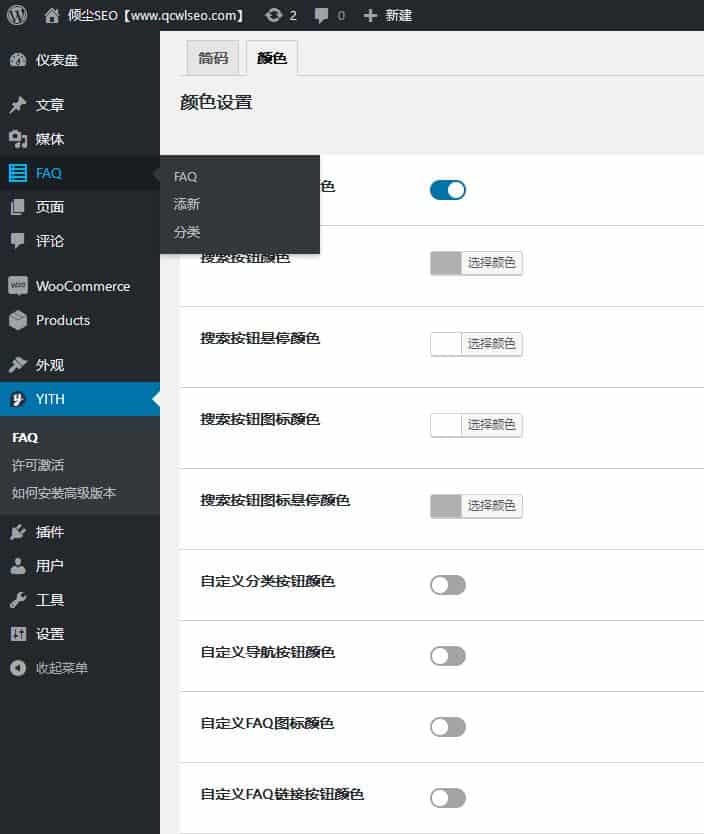Image resolution: width=704 pixels, height=834 pixels.
Task: Turn off the enabled blue toggle switch
Action: [x=448, y=190]
